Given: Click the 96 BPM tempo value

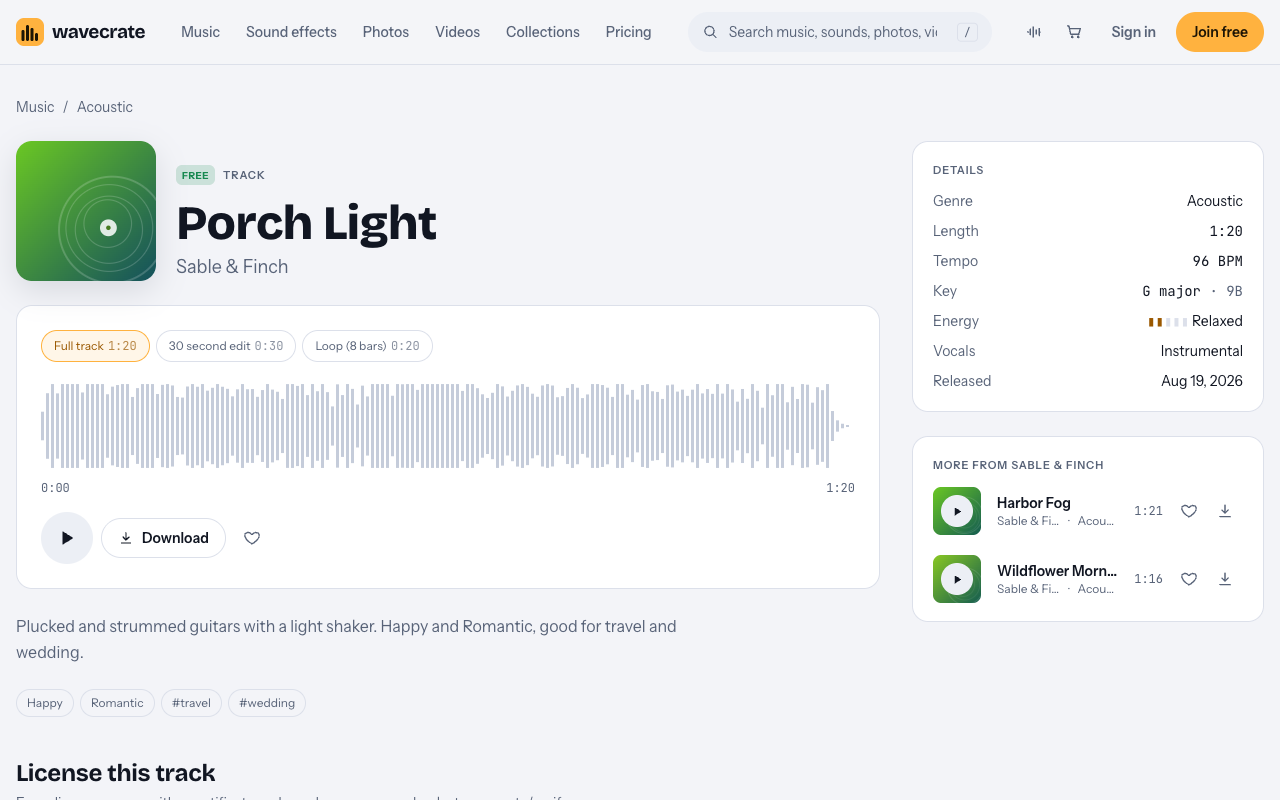Looking at the screenshot, I should [x=1218, y=261].
